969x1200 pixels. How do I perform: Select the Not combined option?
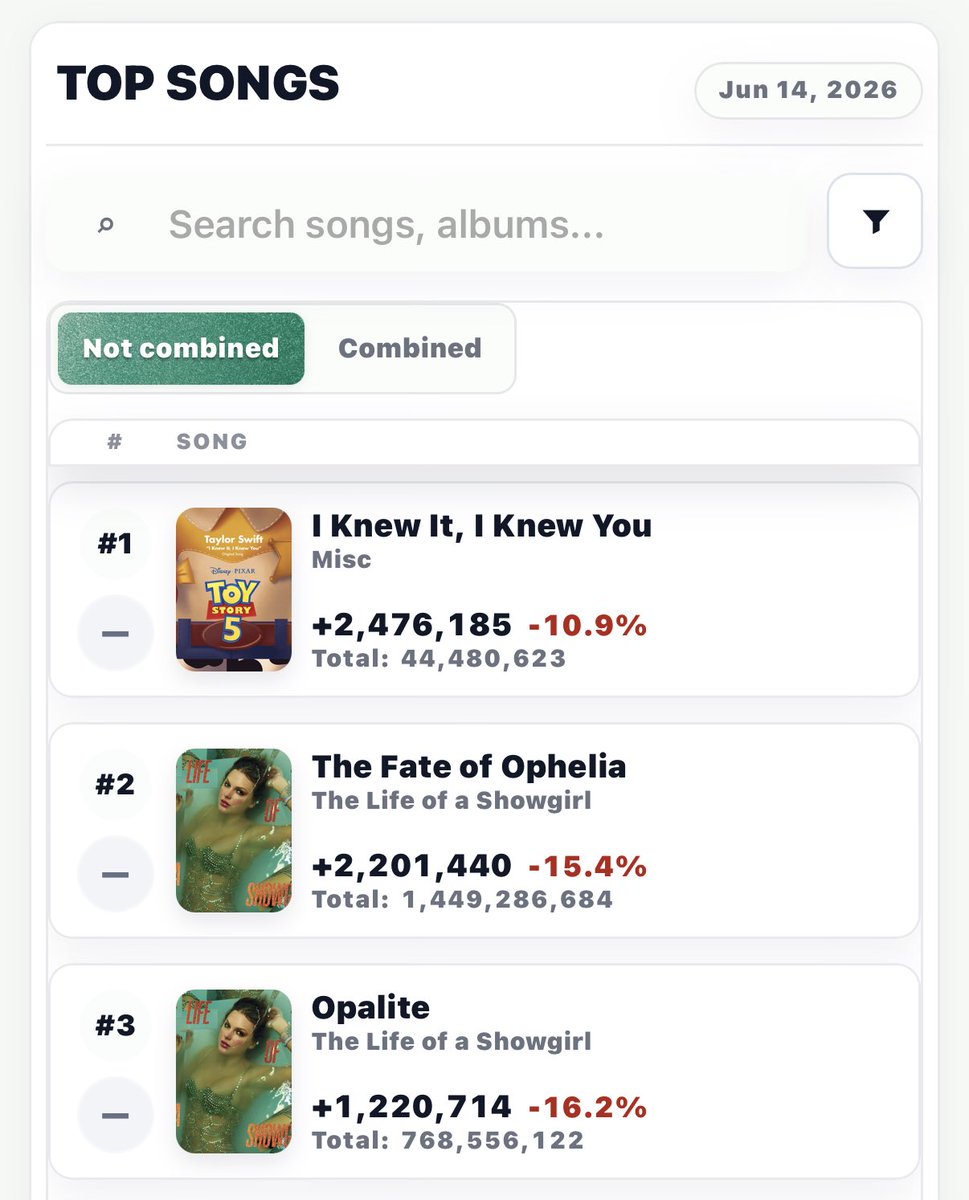tap(181, 348)
